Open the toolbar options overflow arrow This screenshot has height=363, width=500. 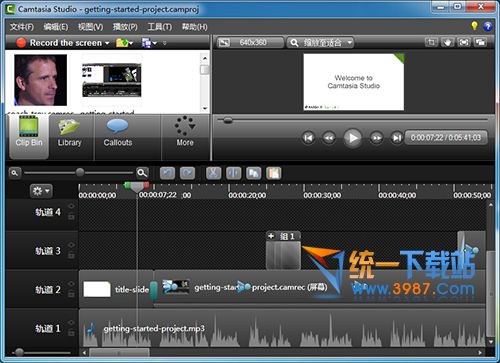pos(164,43)
